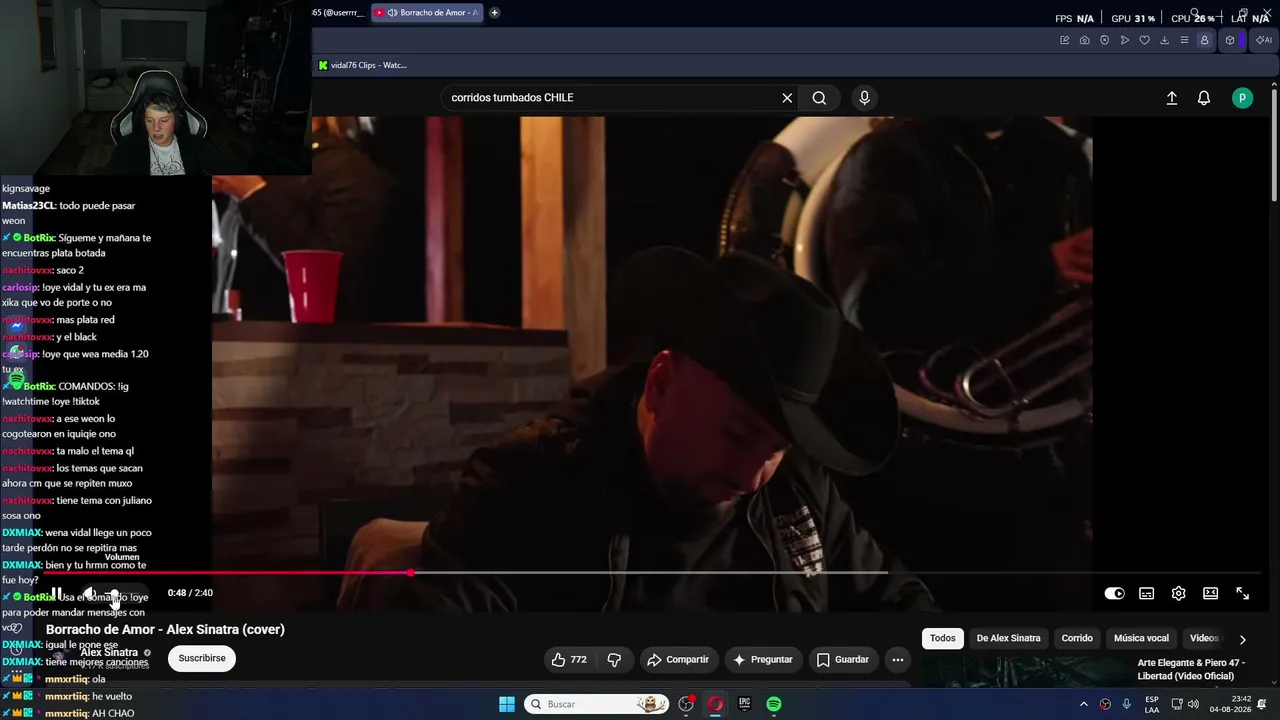The image size is (1280, 720).
Task: Open the 'vidal76 Clips' Kick bookmark
Action: tap(362, 65)
